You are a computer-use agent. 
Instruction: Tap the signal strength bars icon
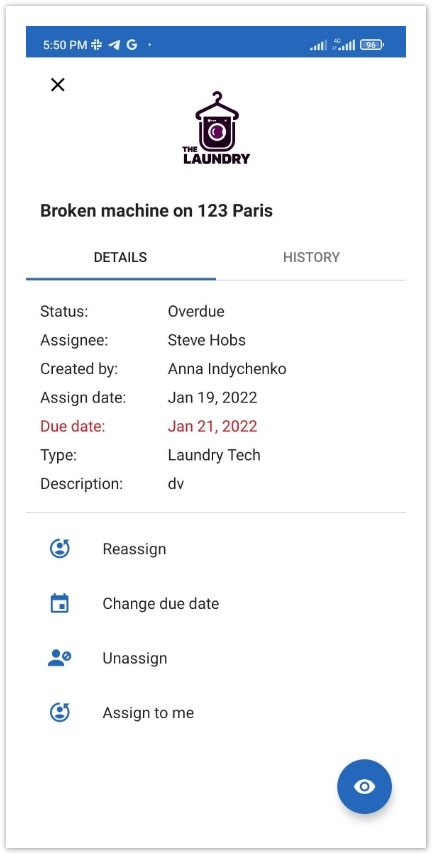319,45
